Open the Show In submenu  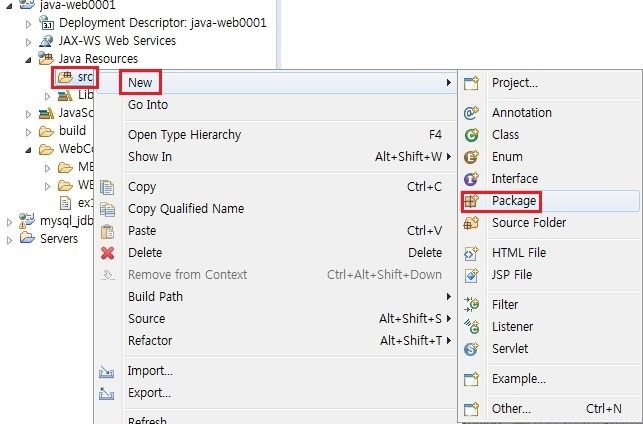click(275, 157)
